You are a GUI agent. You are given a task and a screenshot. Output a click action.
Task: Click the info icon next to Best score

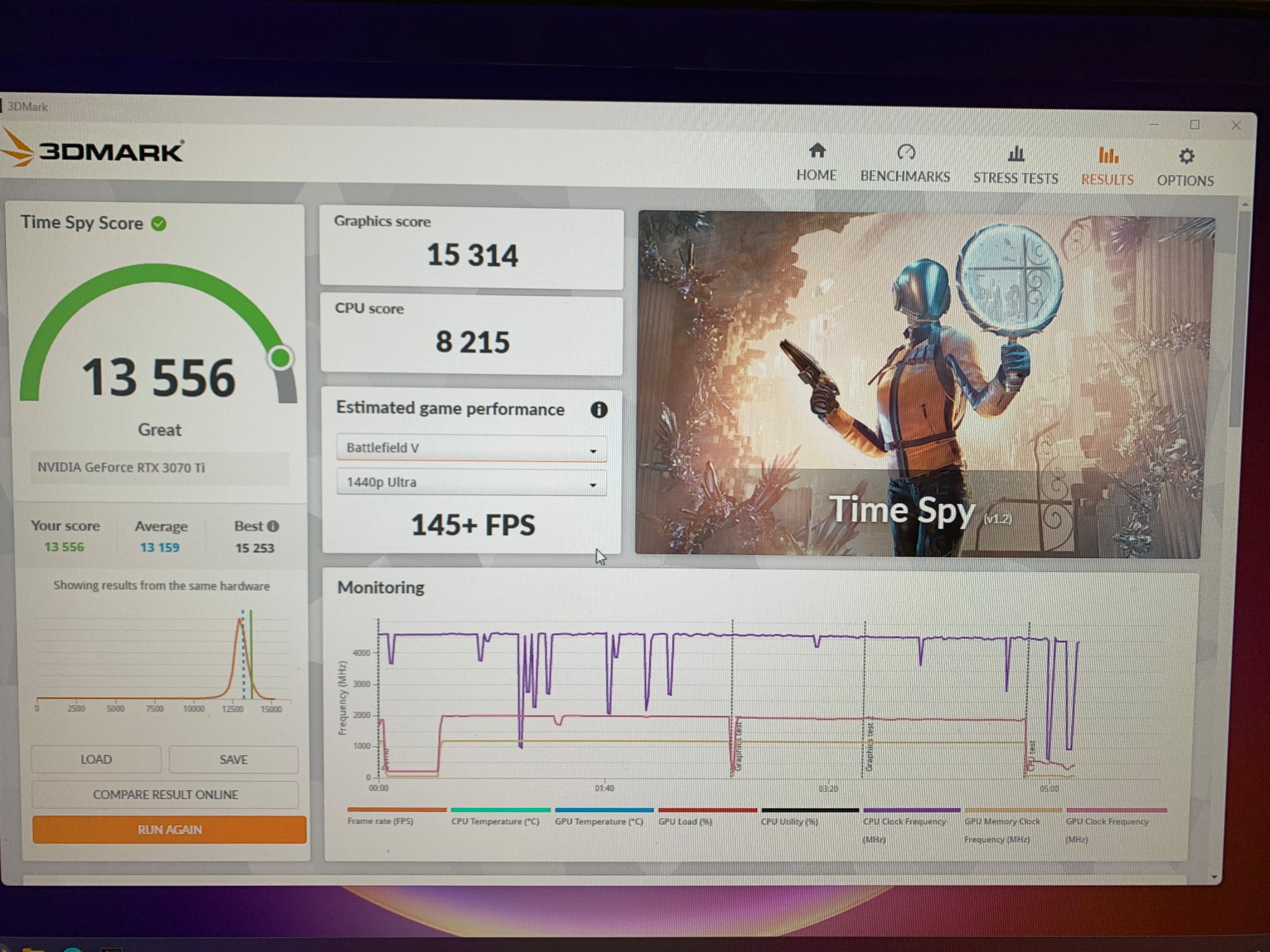pos(273,526)
